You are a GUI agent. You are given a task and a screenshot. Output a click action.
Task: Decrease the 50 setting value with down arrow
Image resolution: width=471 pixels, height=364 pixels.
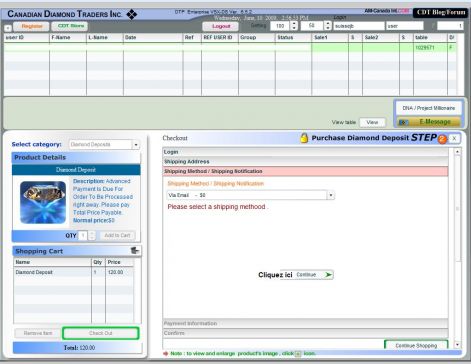(328, 28)
